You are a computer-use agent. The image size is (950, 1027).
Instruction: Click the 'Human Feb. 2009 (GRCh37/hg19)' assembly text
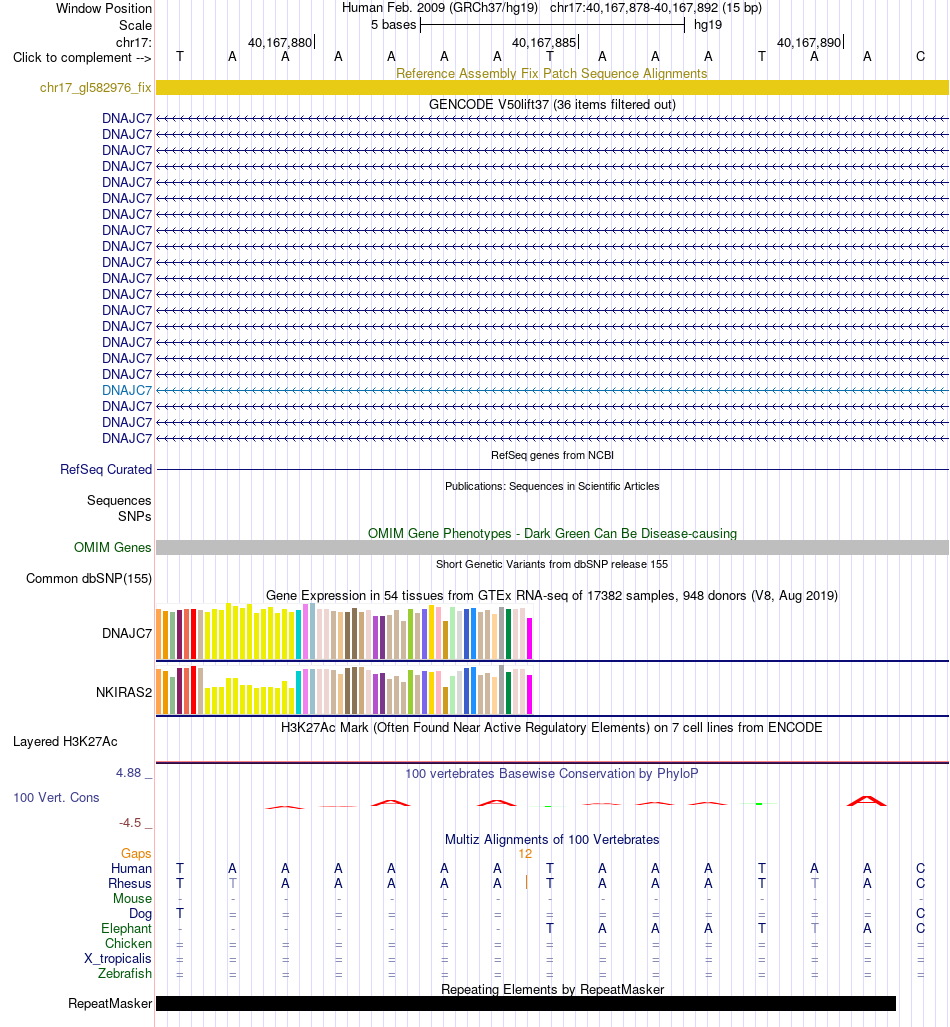[440, 9]
